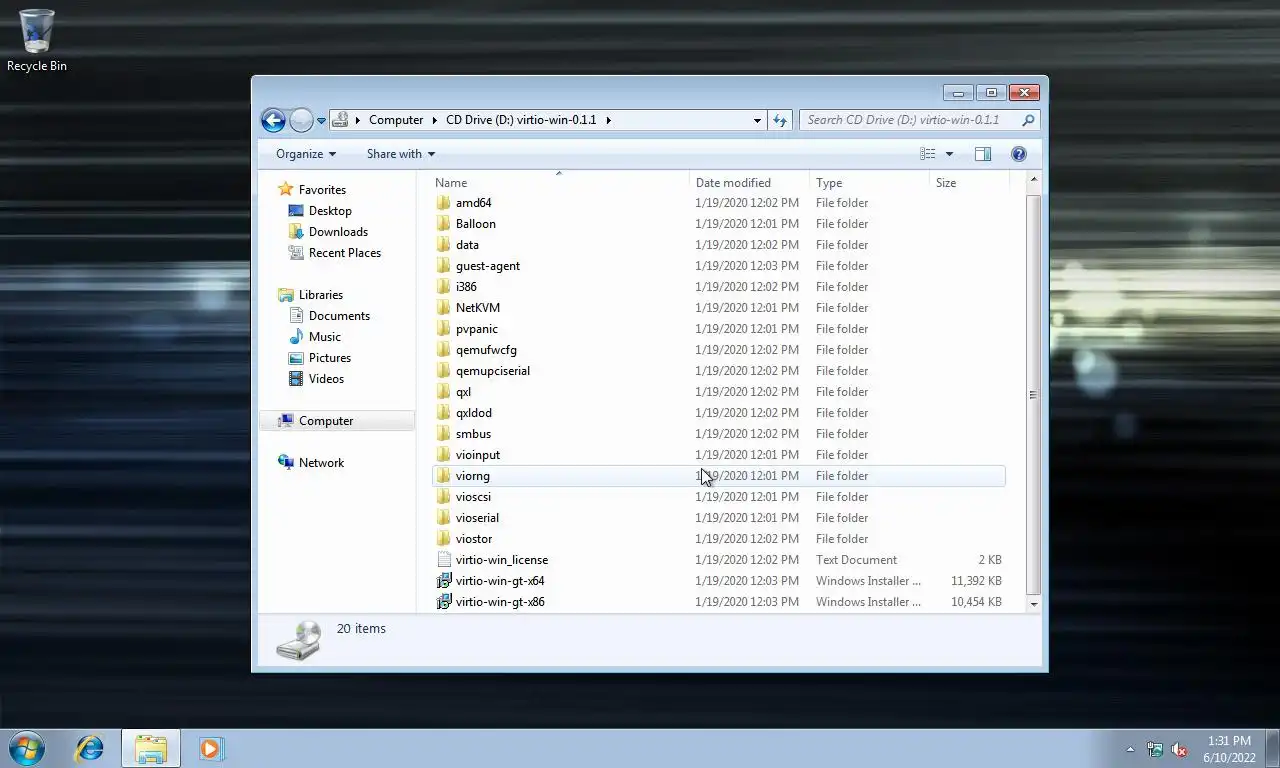Sort by the Size column header
The height and width of the screenshot is (768, 1280).
pyautogui.click(x=970, y=183)
